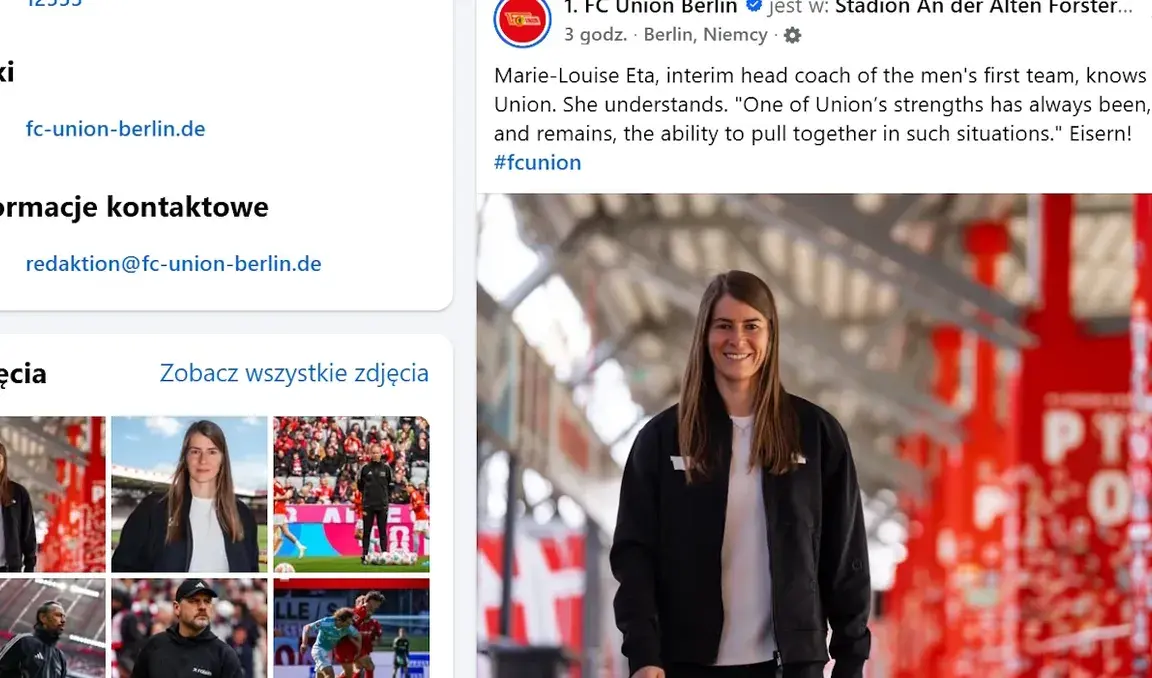Open partially visible thumbnail with red stadium pillars
This screenshot has height=678, width=1152.
click(x=52, y=494)
